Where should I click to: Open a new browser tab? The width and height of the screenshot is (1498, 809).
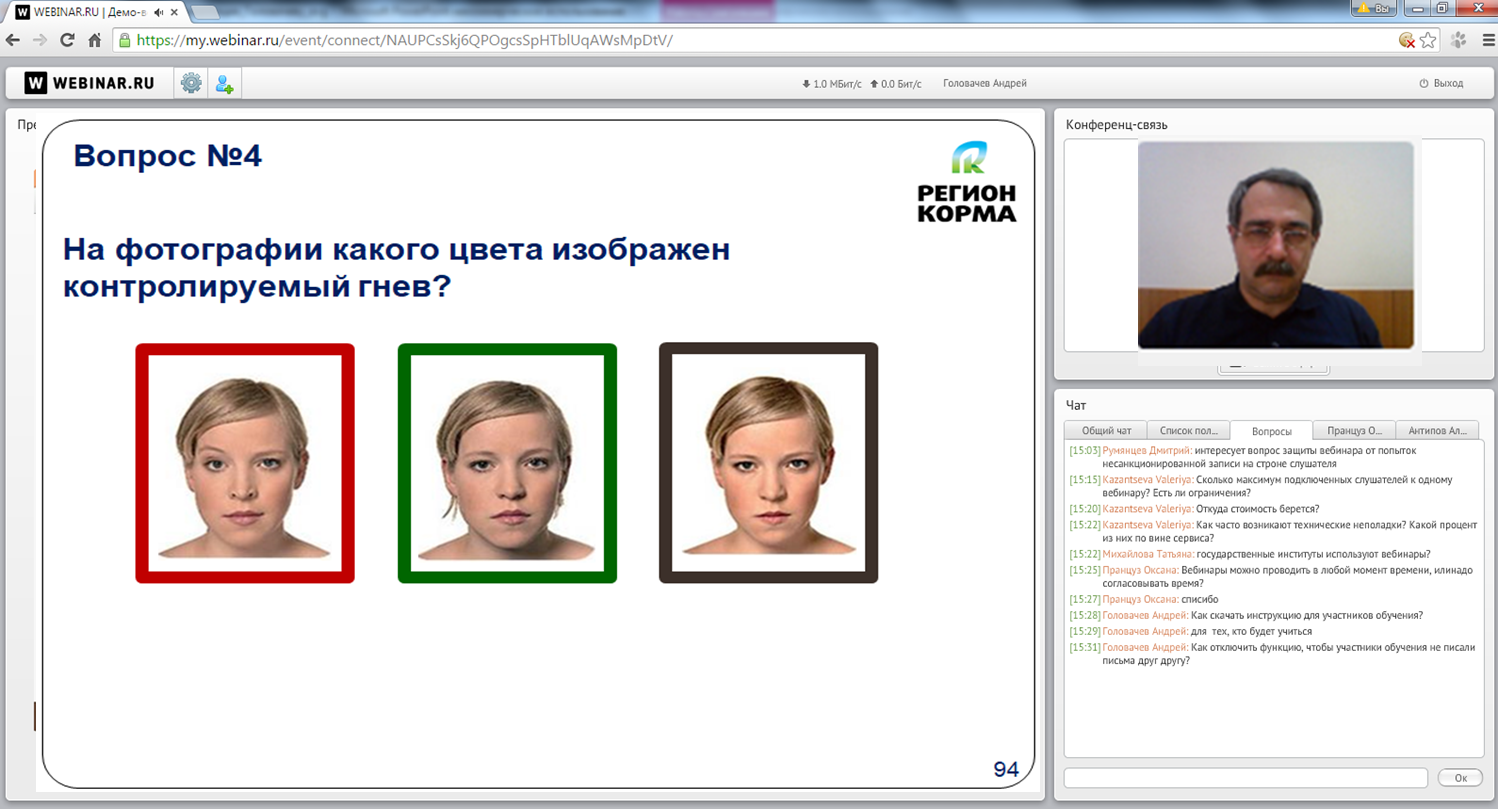coord(204,12)
